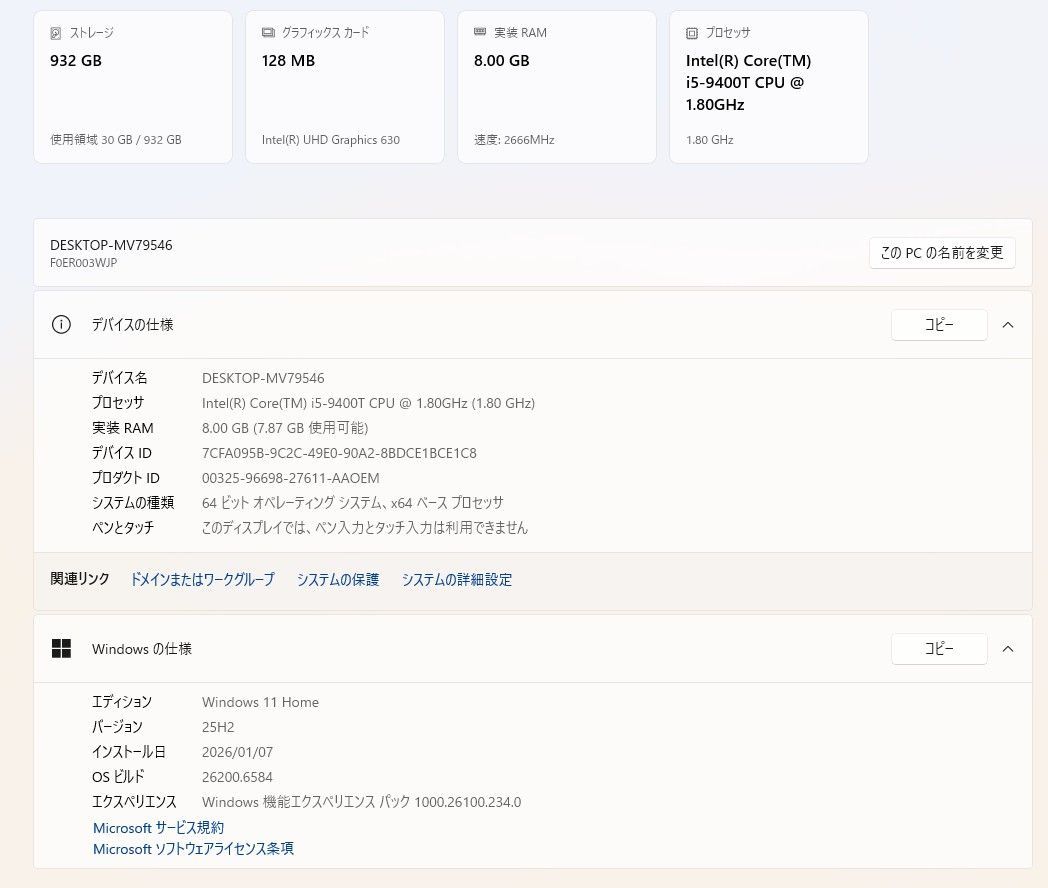Screen dimensions: 1048x888
Task: Click コピー in the Windows の仕様 section
Action: click(938, 648)
